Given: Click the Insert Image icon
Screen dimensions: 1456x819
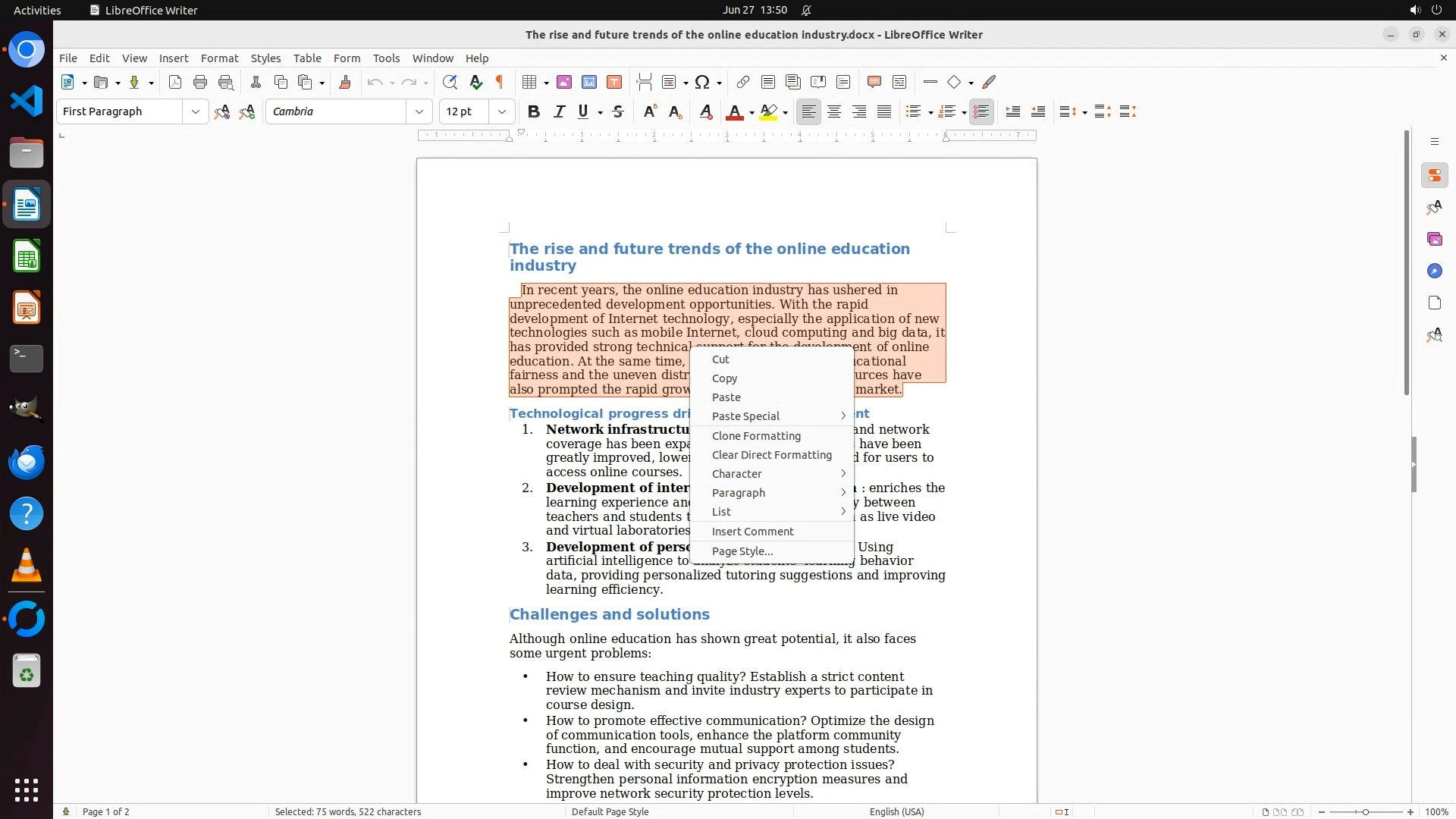Looking at the screenshot, I should pyautogui.click(x=564, y=82).
